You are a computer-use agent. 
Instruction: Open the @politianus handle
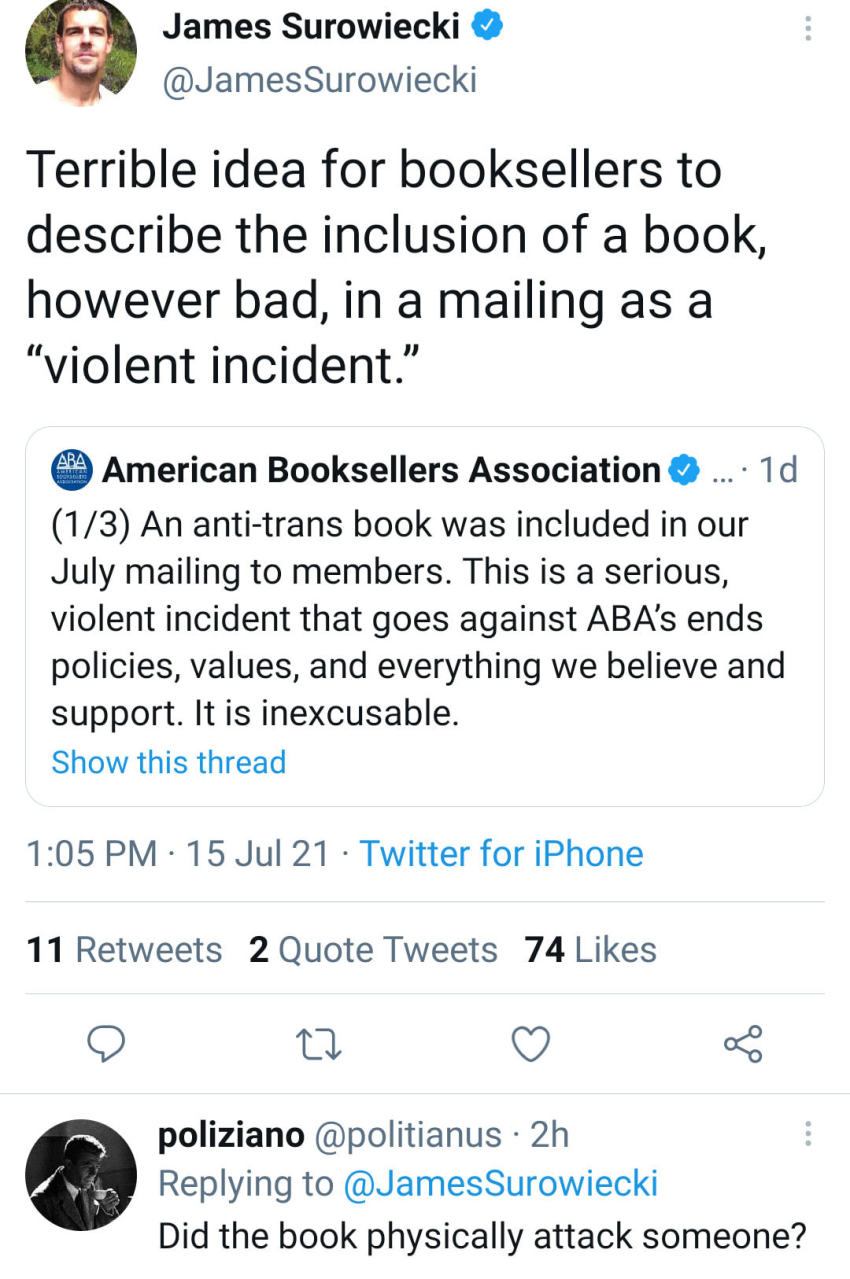(408, 1134)
